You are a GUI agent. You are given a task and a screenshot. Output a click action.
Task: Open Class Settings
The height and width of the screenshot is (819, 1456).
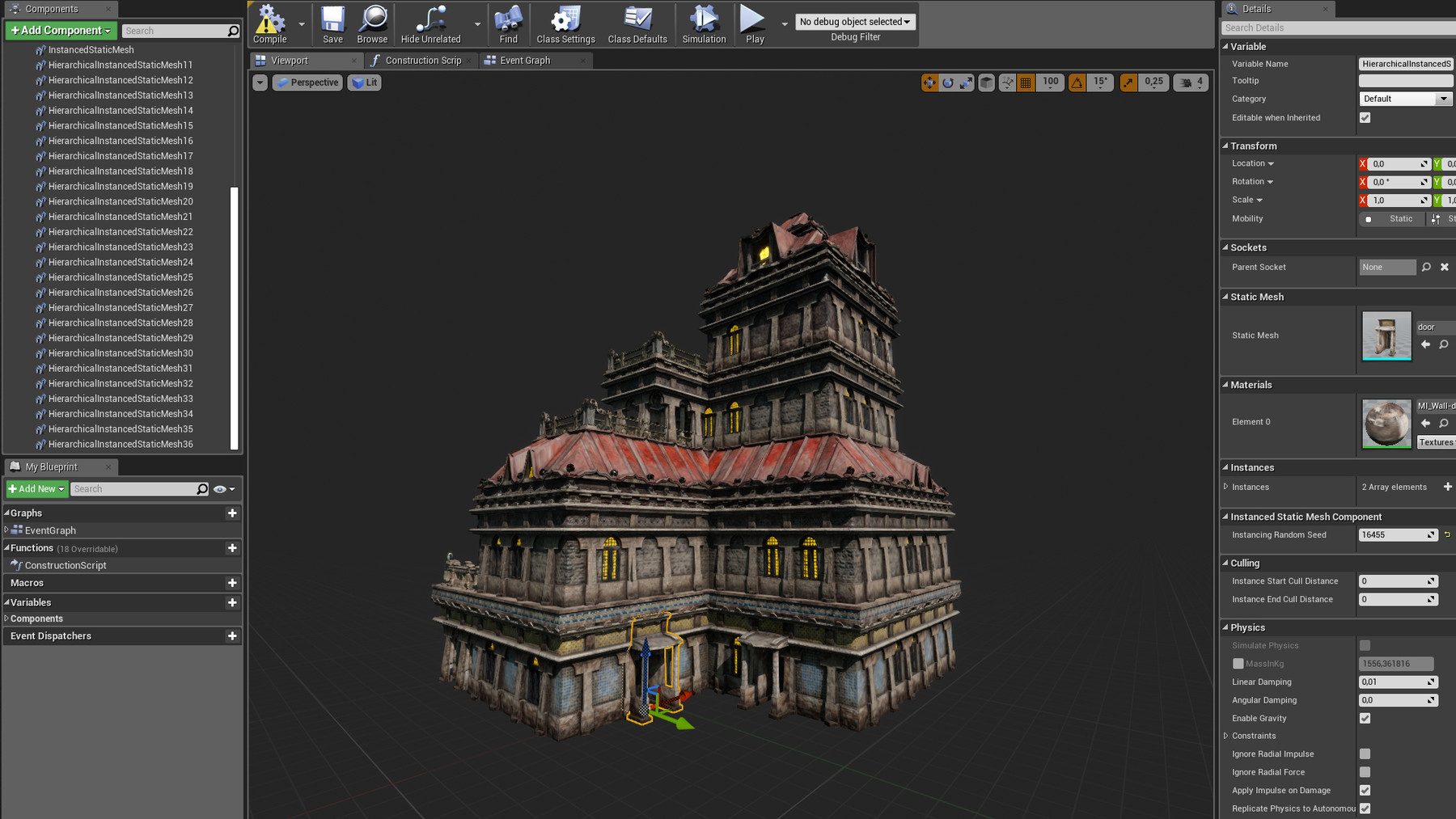click(x=565, y=23)
